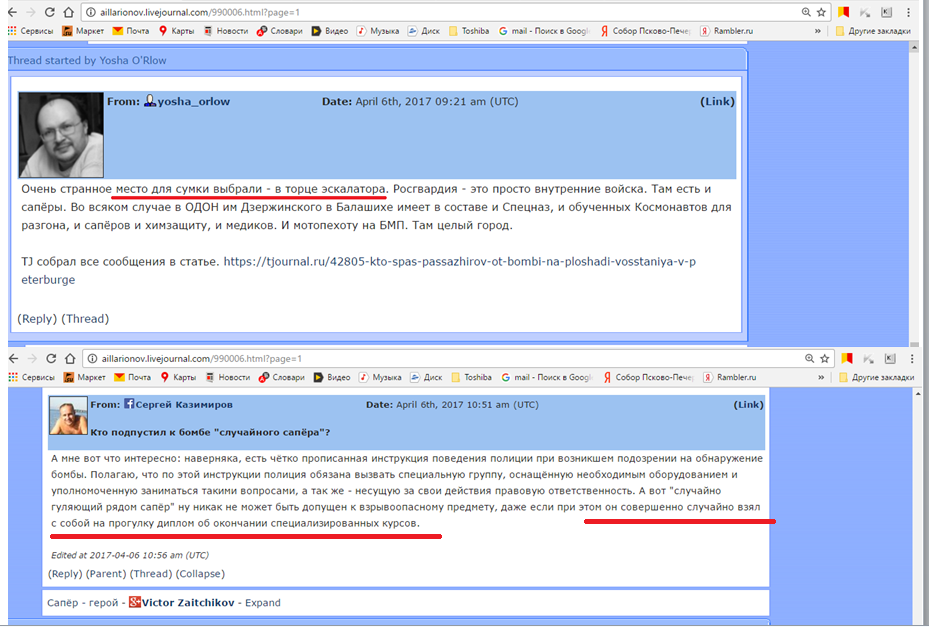
Task: Click the Google+ icon beside Victor Zaitchikov
Action: pyautogui.click(x=134, y=603)
